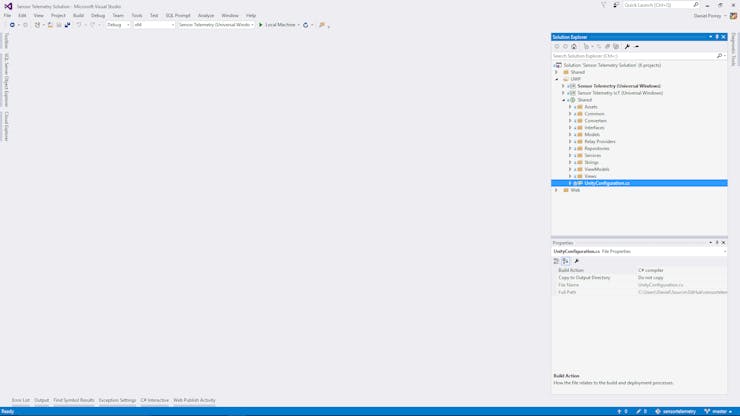The image size is (740, 416).
Task: Click the Redo toolbar icon
Action: point(92,25)
